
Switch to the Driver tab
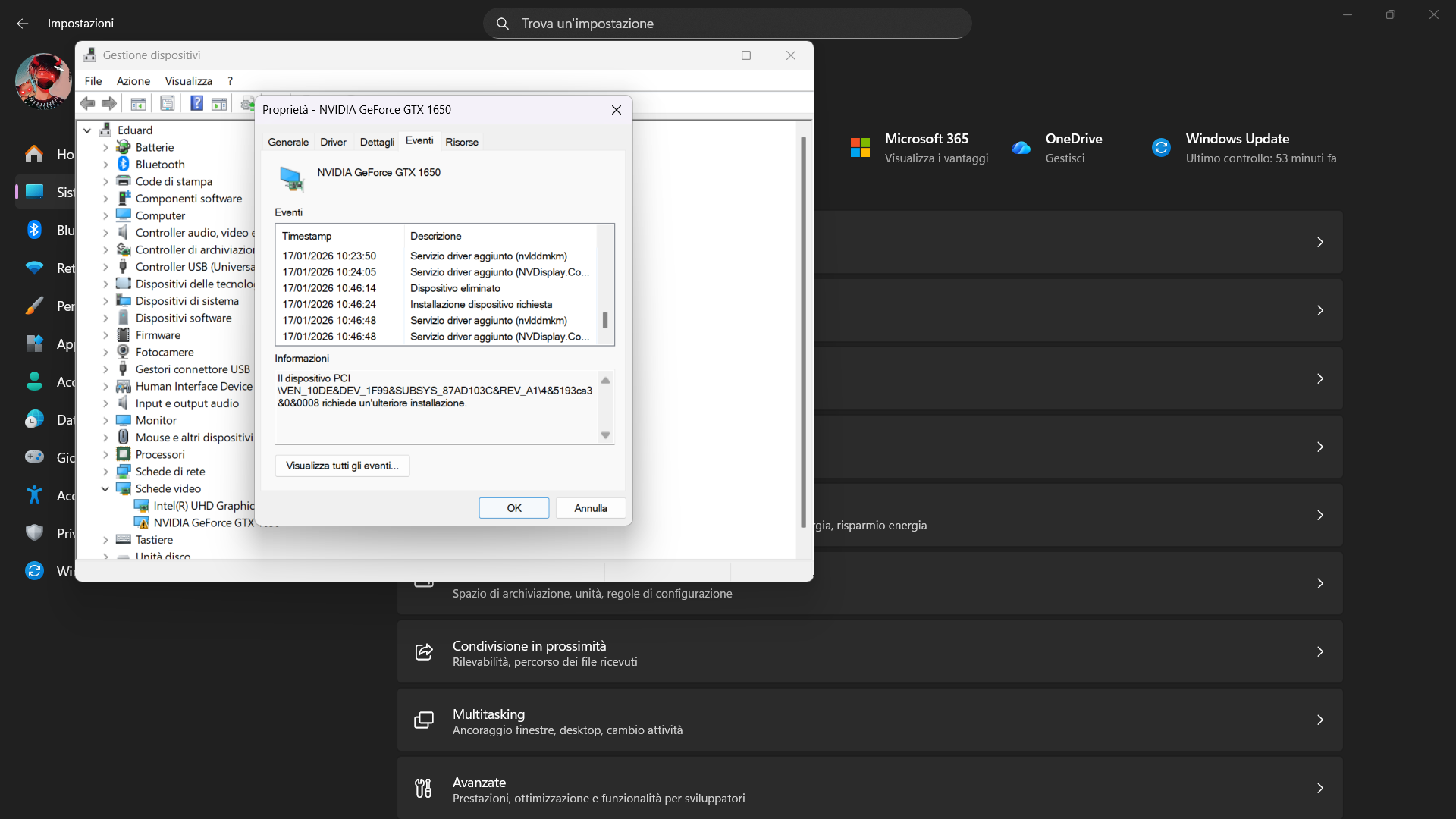pyautogui.click(x=333, y=142)
